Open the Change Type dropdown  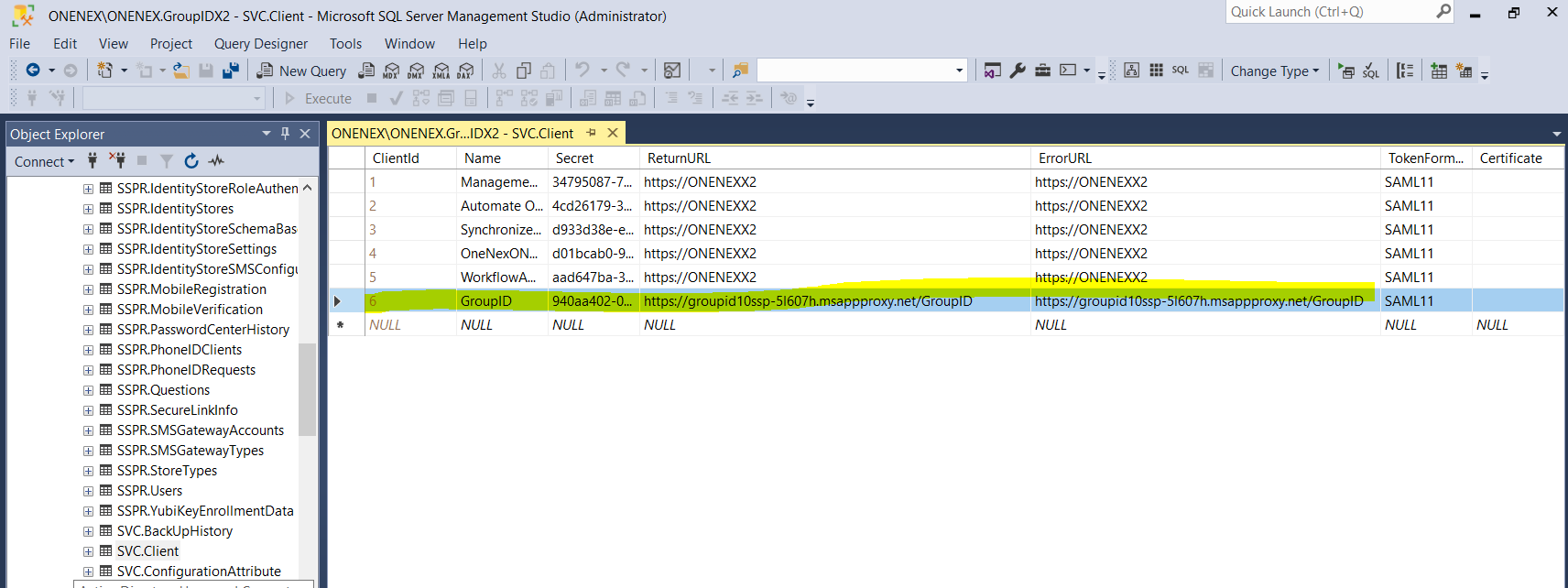(x=1275, y=71)
